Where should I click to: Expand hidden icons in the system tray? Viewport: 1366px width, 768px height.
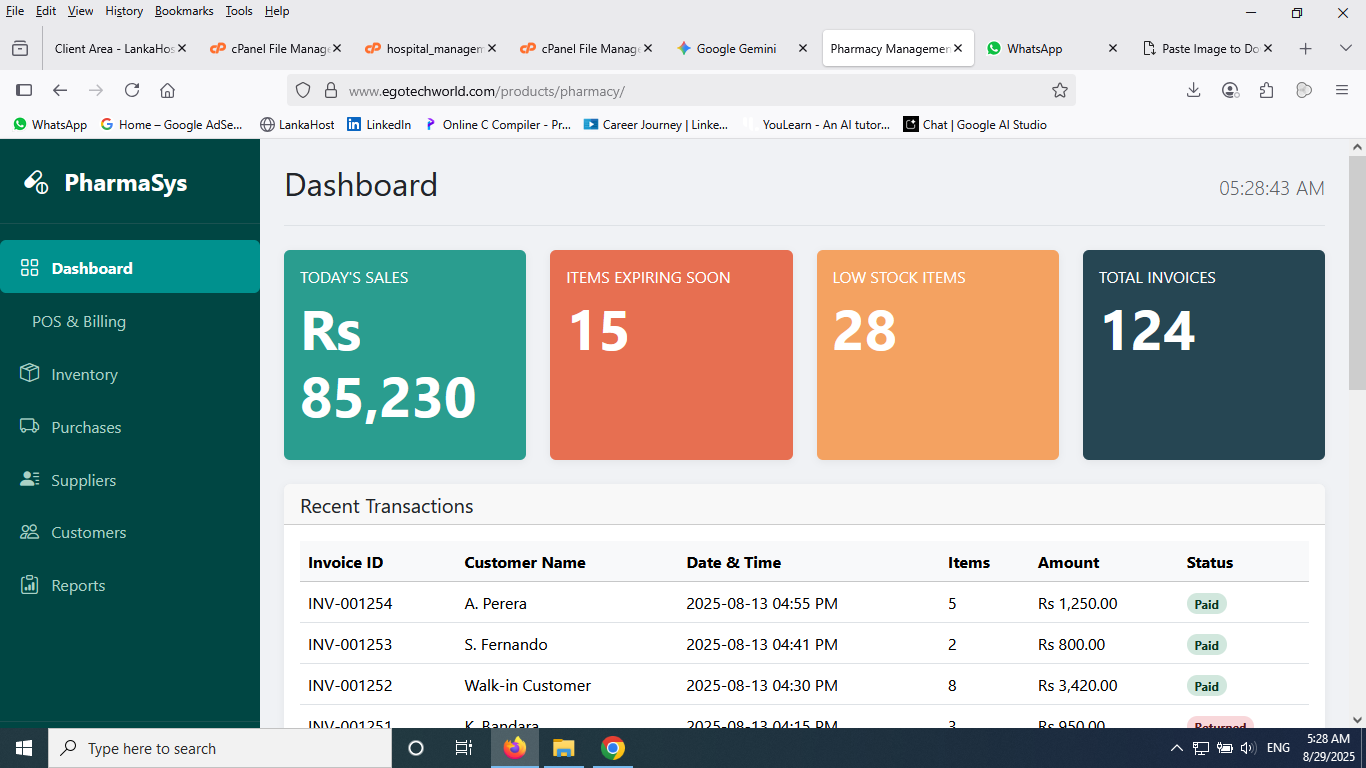tap(1176, 747)
